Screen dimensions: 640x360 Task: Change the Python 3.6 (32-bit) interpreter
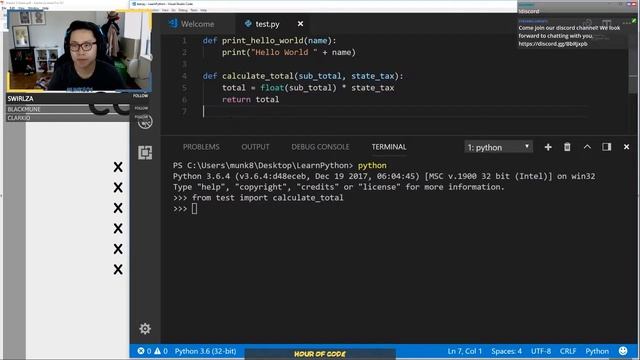click(205, 351)
